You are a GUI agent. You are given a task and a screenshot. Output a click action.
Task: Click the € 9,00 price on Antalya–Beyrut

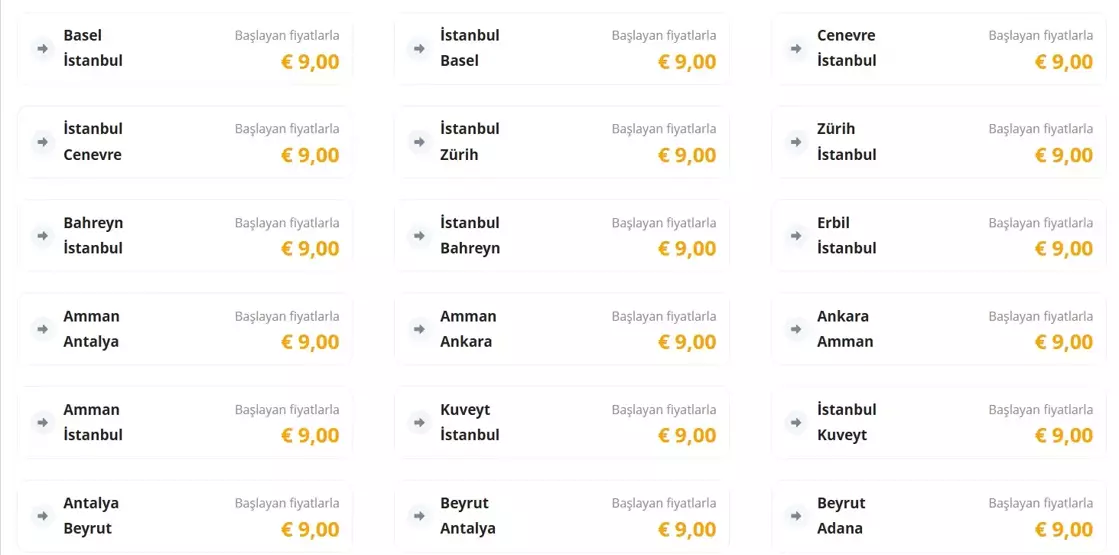coord(310,529)
